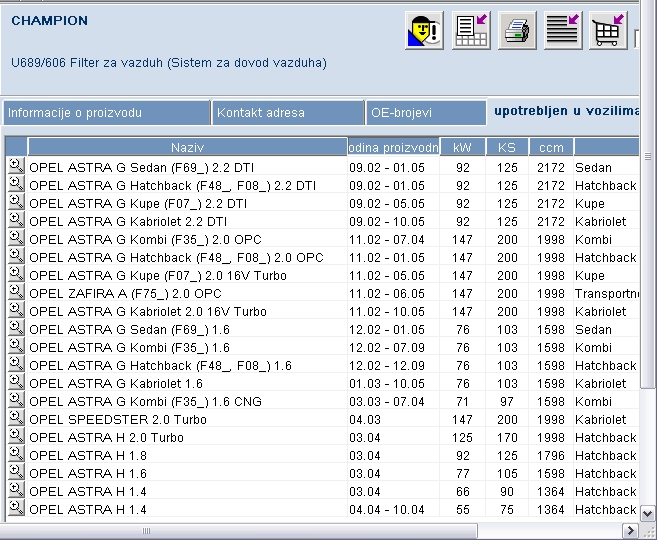This screenshot has height=540, width=657.
Task: Select OPEL SPEEDSTER 2.0 Turbo row name
Action: pos(118,419)
